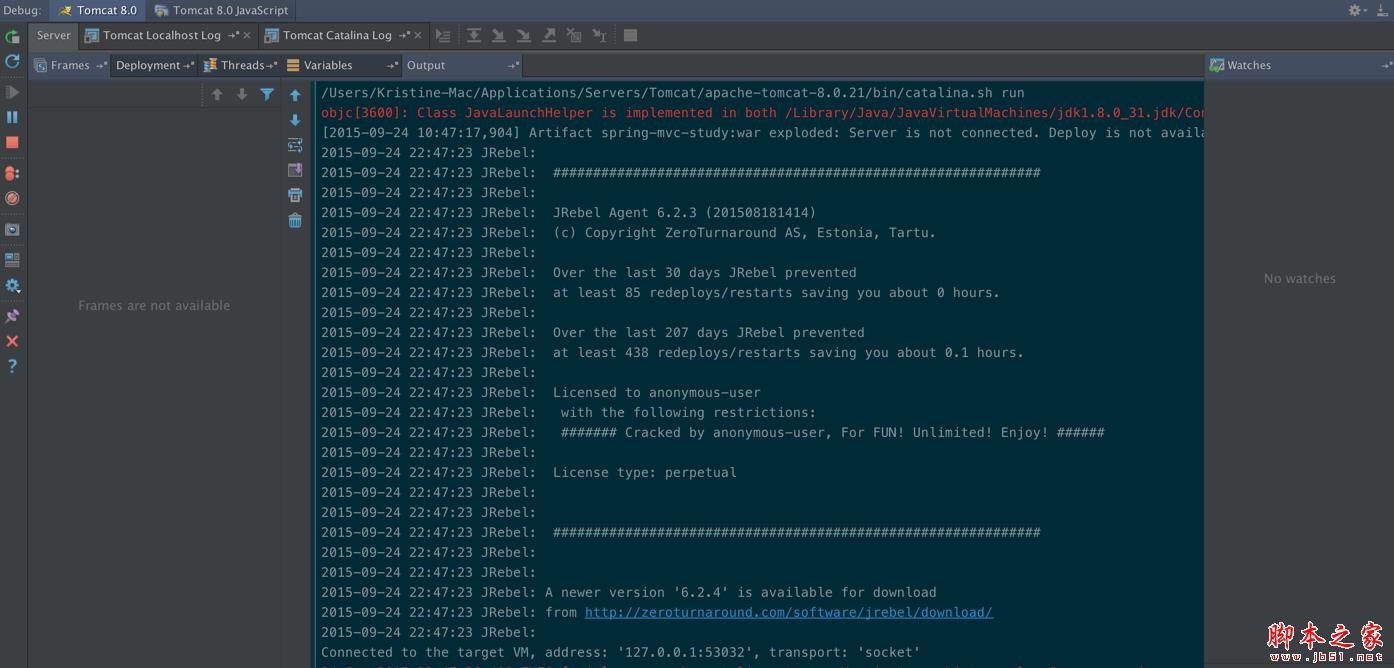Pause the program with the pause icon
This screenshot has width=1394, height=668.
[12, 117]
